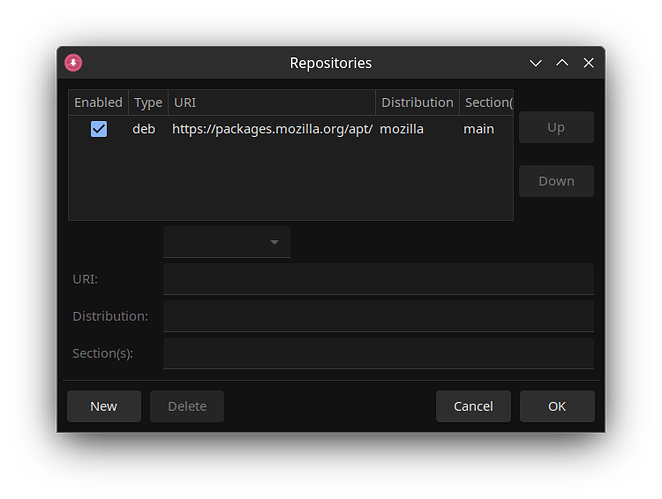Click the Section(s) column header
The width and height of the screenshot is (662, 499).
click(487, 102)
